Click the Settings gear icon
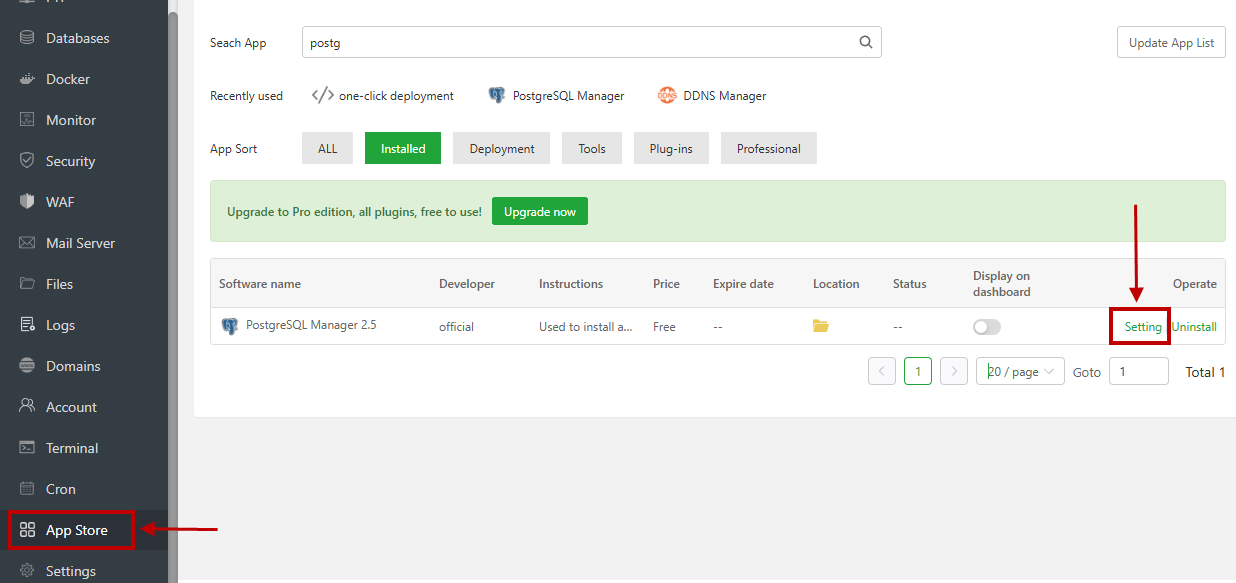The height and width of the screenshot is (583, 1236). (27, 571)
